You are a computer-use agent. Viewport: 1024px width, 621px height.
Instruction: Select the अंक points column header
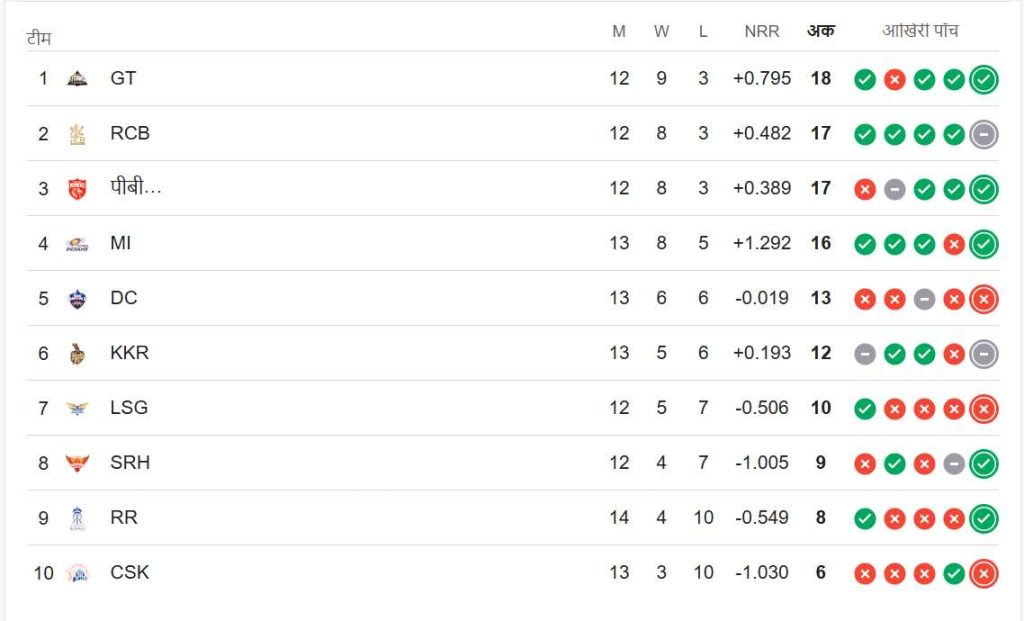(x=821, y=31)
